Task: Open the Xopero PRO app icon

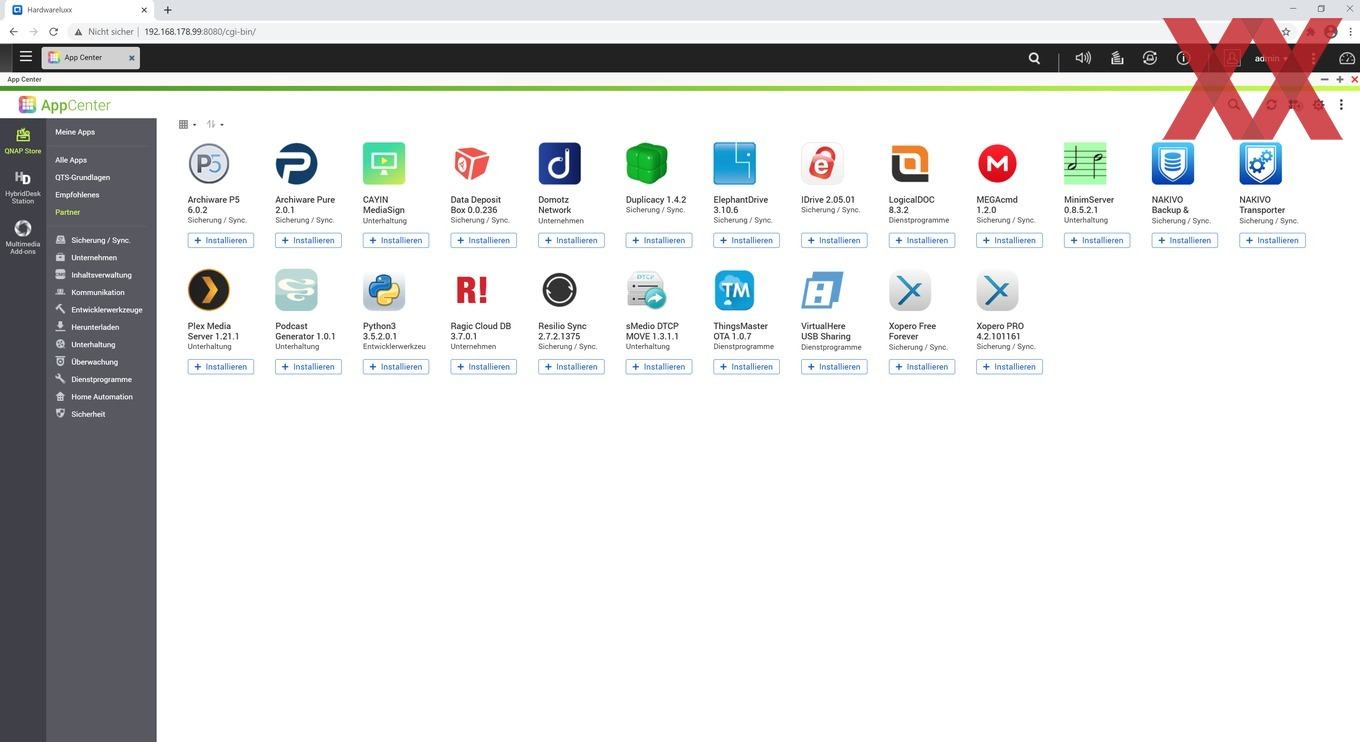Action: click(997, 290)
